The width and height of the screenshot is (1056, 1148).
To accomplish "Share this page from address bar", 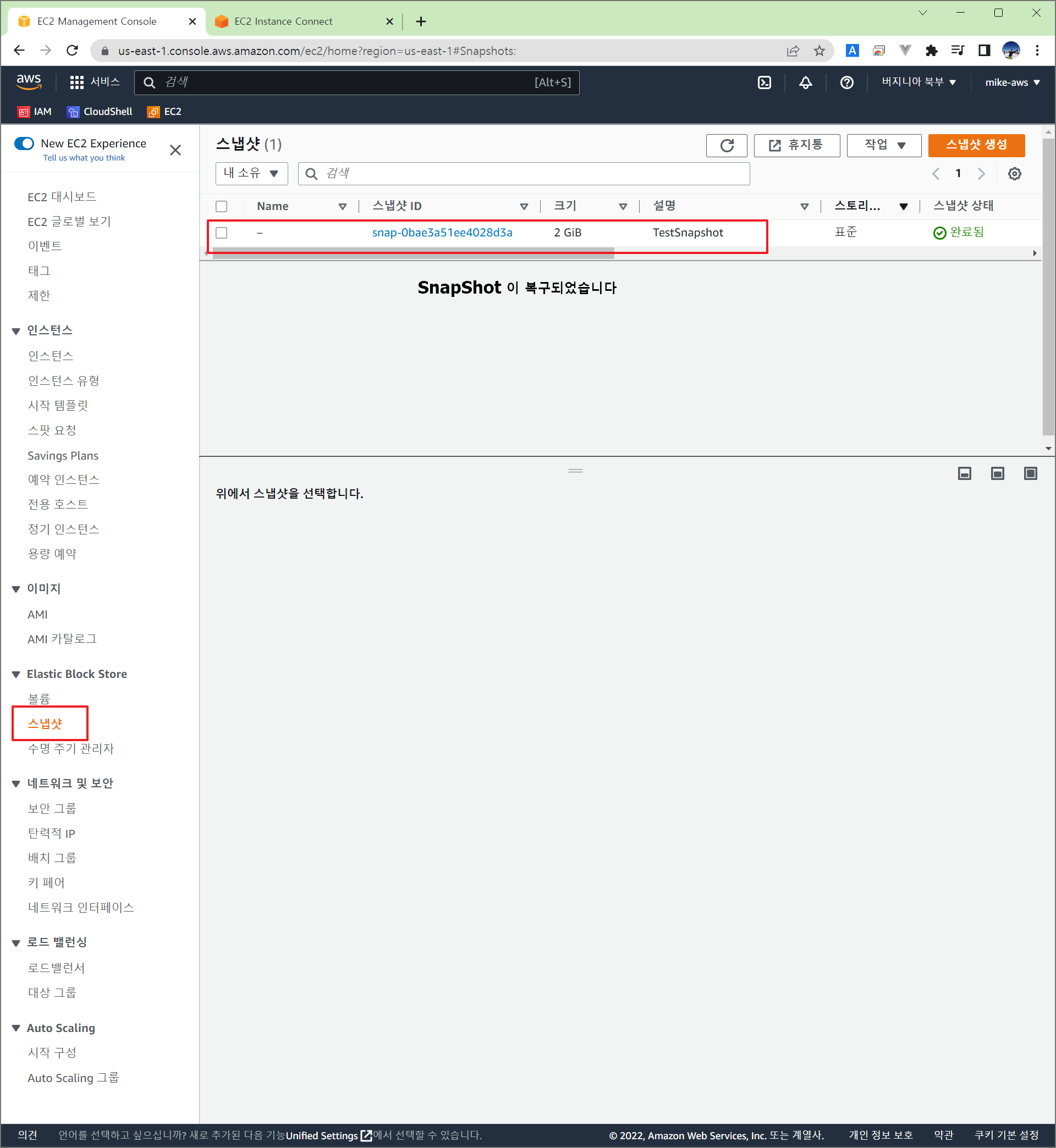I will (793, 51).
